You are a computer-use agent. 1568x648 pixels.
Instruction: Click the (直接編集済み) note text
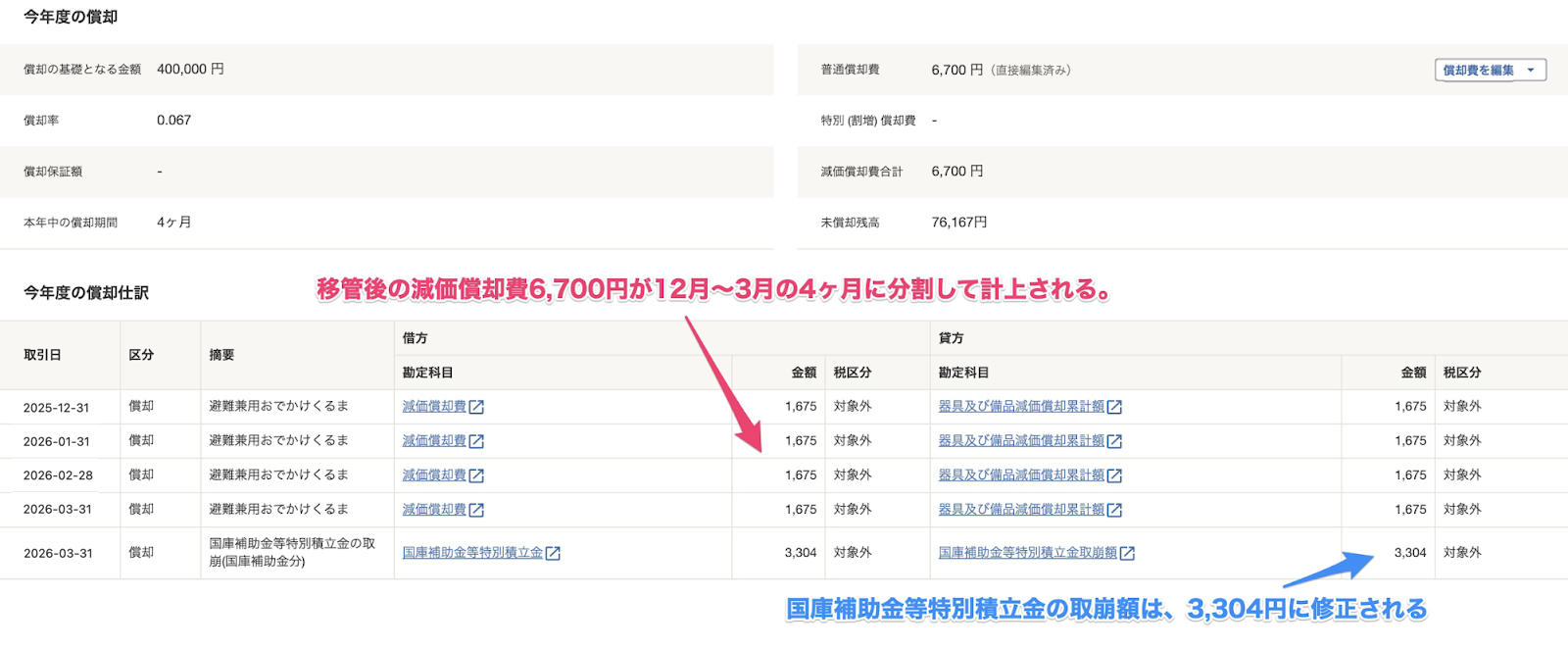(x=1030, y=71)
